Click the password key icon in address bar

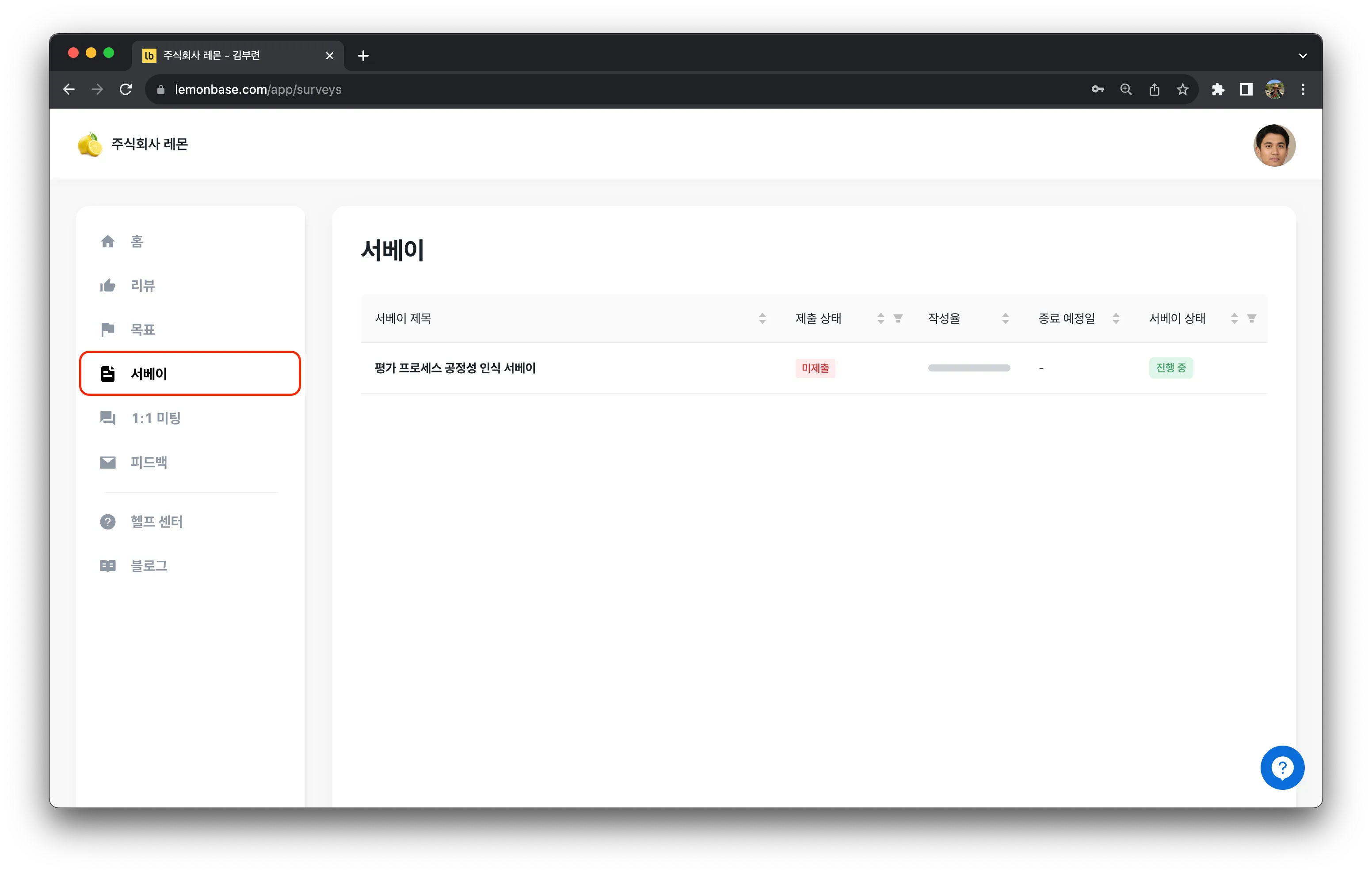pos(1098,89)
